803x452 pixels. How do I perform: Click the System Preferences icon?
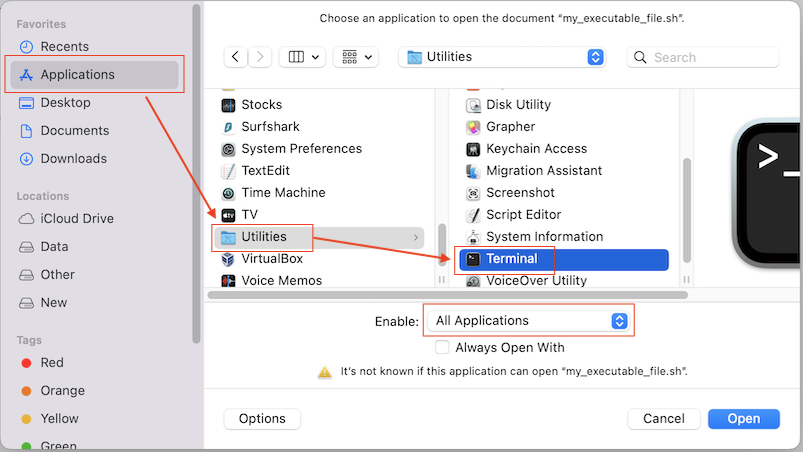click(x=228, y=149)
